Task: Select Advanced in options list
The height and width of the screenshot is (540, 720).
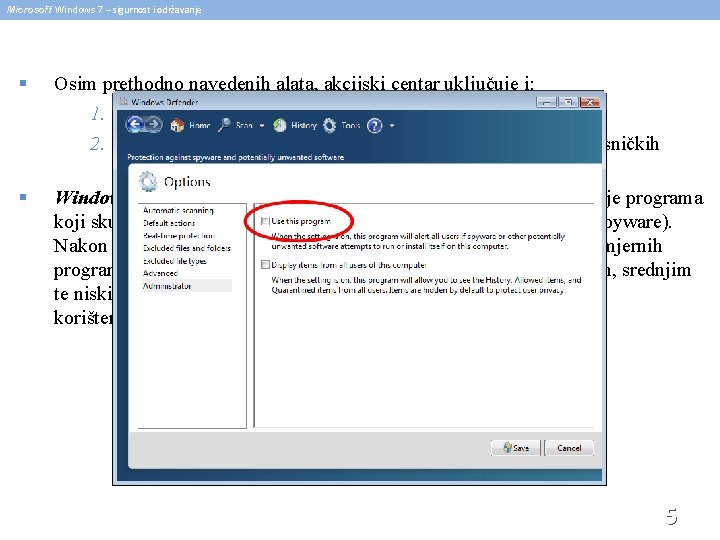Action: pyautogui.click(x=160, y=273)
